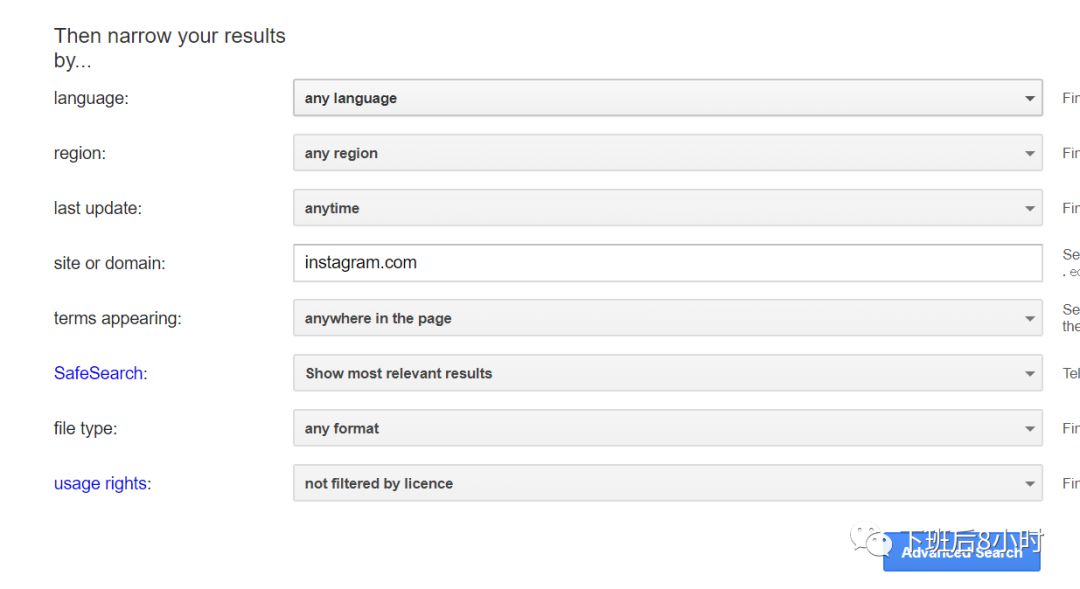Click the 'file type:' label

click(85, 428)
